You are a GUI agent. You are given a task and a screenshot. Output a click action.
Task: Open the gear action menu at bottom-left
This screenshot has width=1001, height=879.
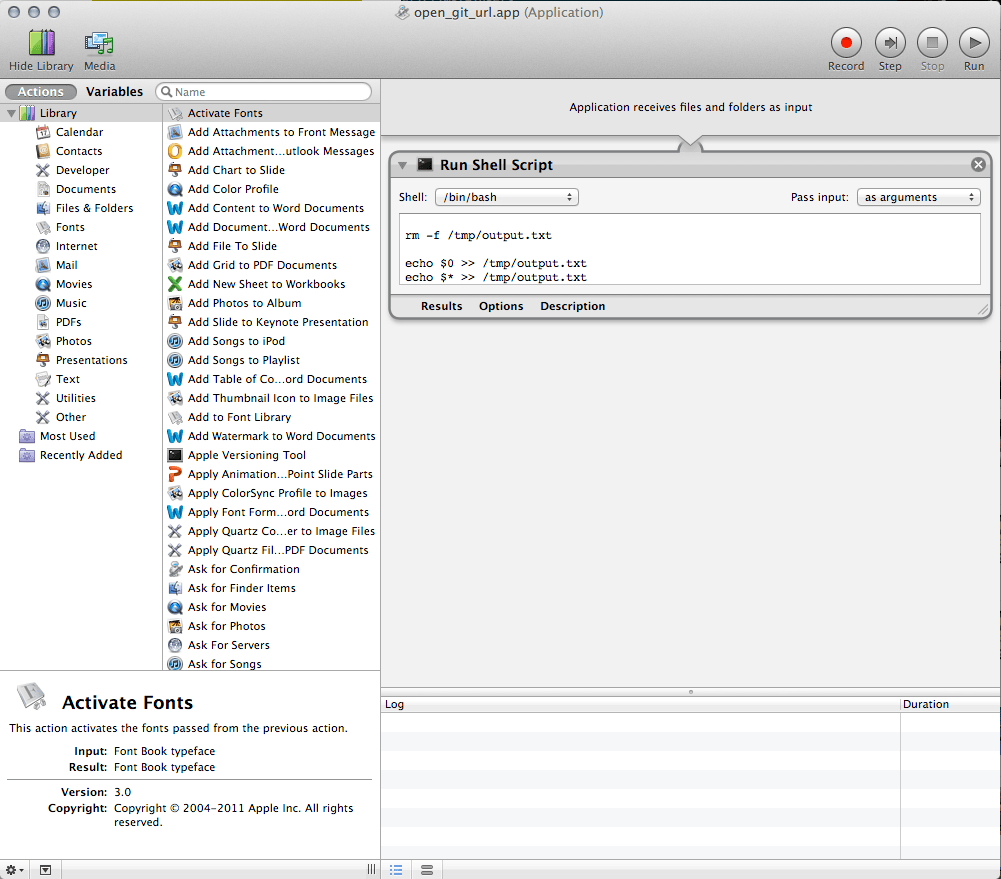pos(14,870)
